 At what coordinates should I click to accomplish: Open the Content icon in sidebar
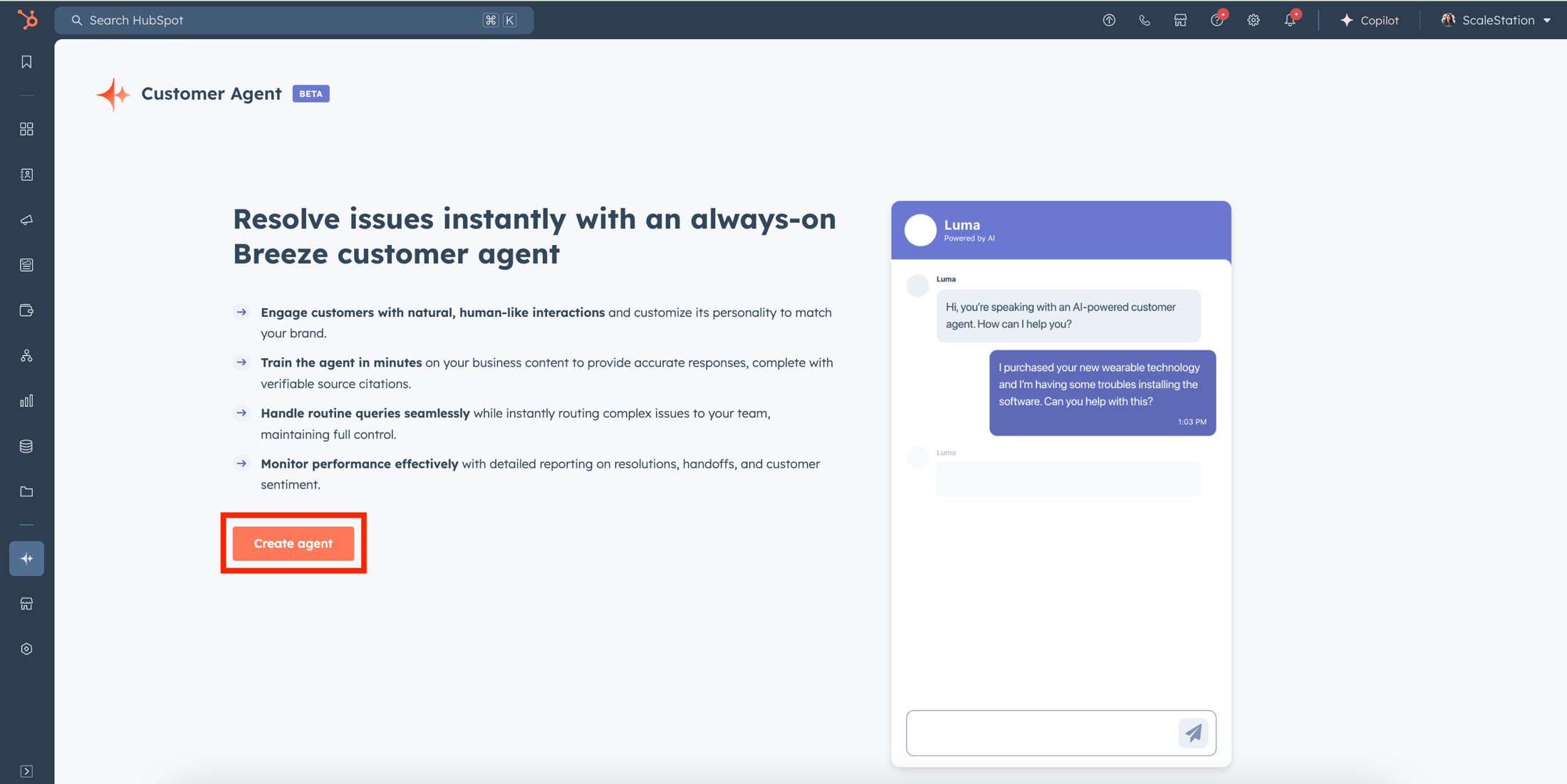coord(26,265)
